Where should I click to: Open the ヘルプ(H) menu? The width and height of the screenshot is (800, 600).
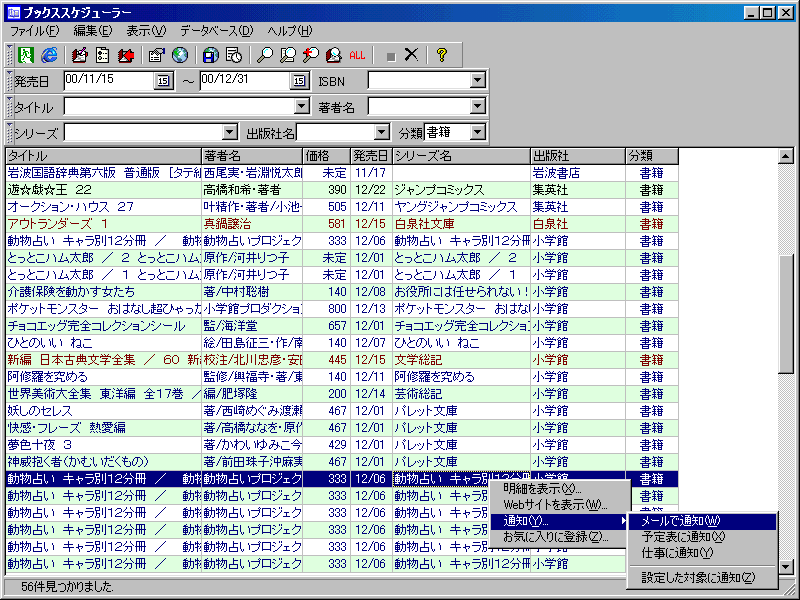click(x=290, y=31)
